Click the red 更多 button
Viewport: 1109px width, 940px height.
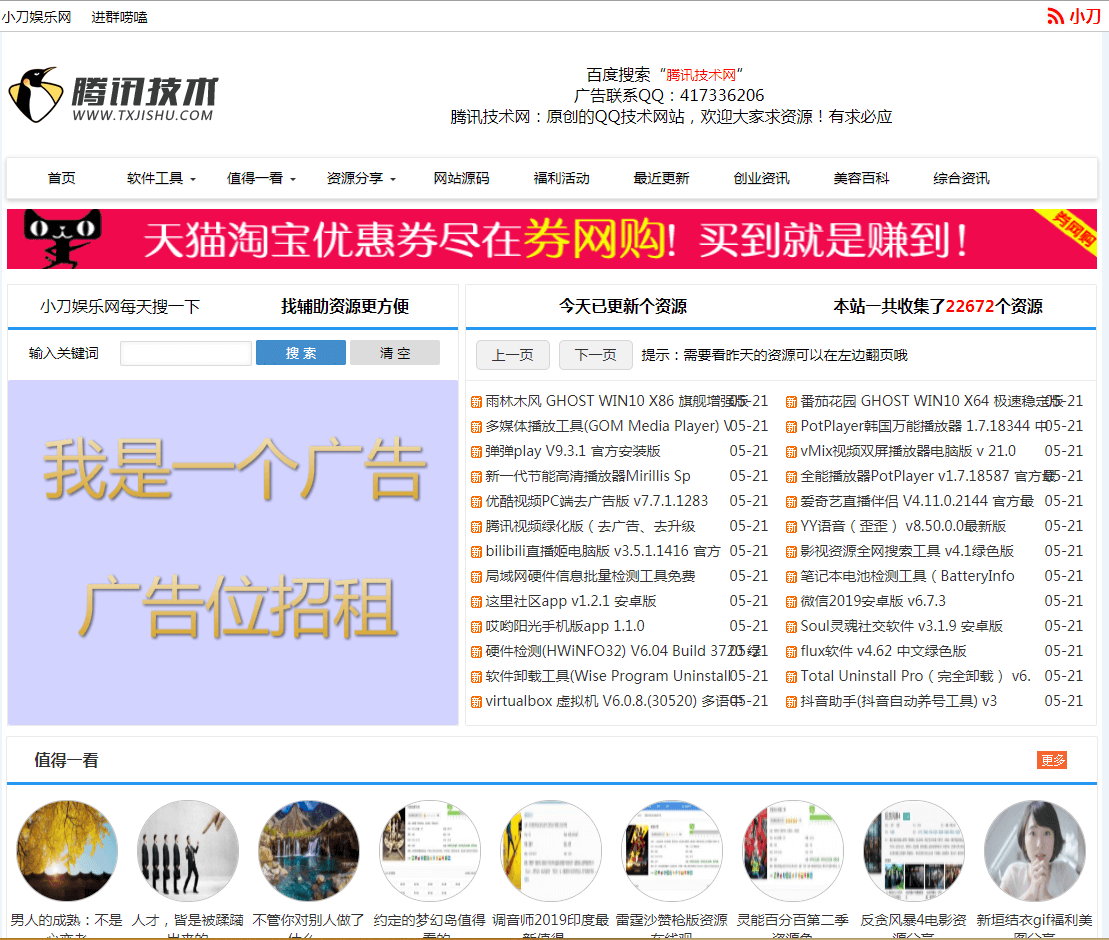click(x=1052, y=760)
